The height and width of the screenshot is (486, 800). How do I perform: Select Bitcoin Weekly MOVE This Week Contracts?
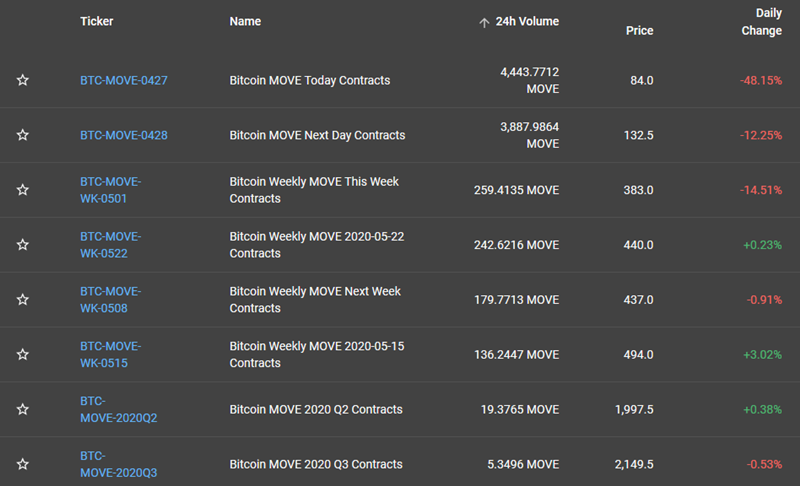click(x=314, y=190)
